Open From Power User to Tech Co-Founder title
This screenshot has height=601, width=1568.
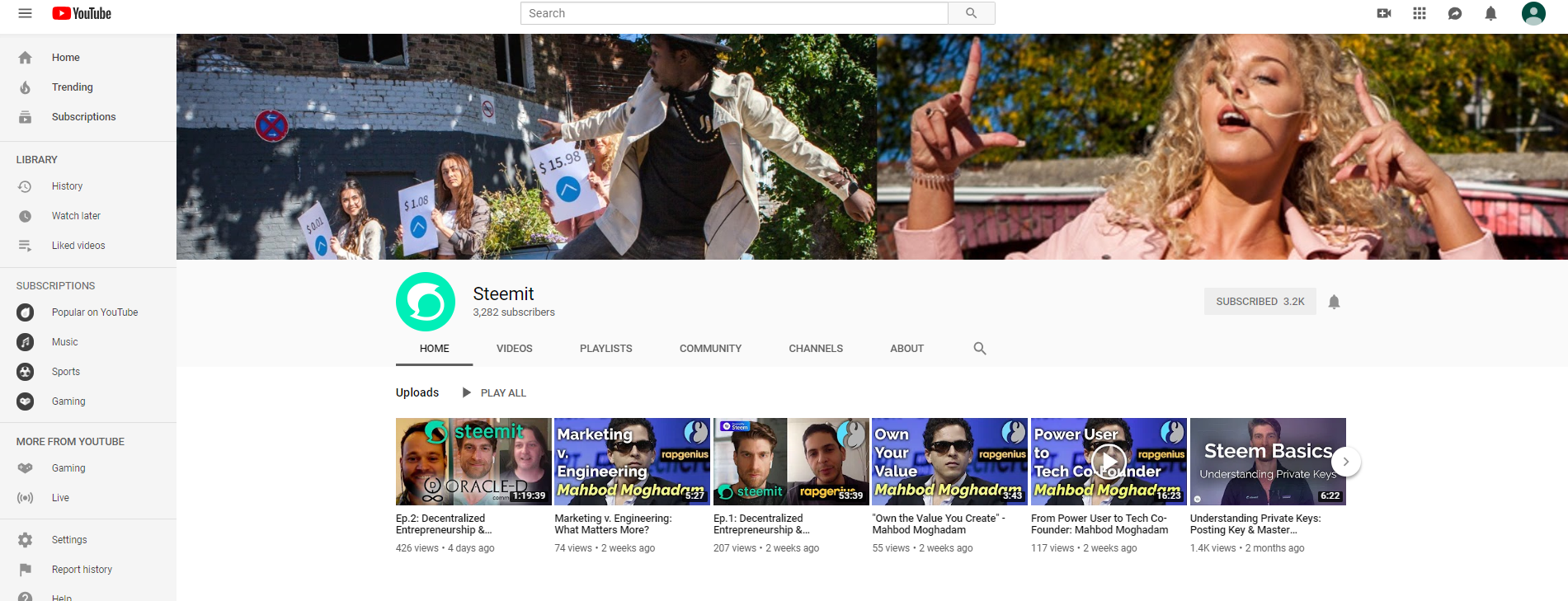click(x=1099, y=524)
